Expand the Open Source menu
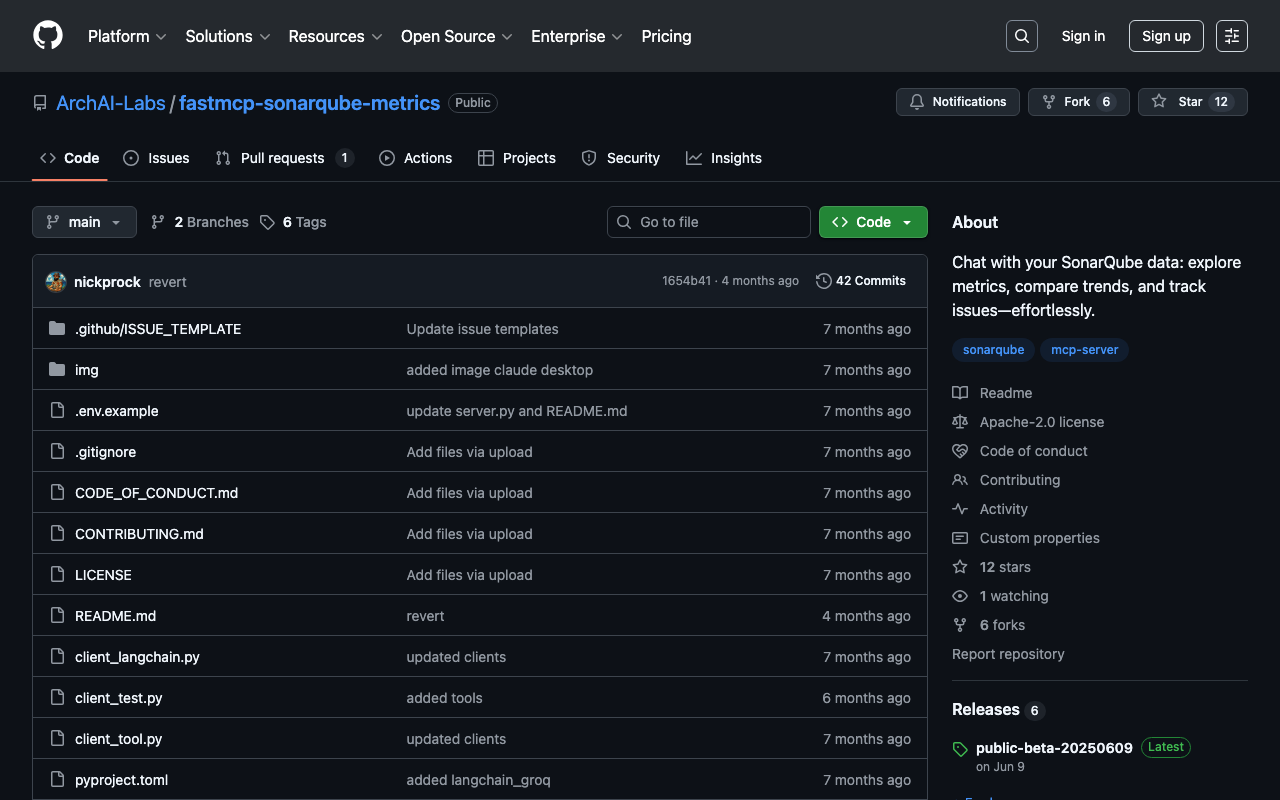The image size is (1280, 800). 456,36
